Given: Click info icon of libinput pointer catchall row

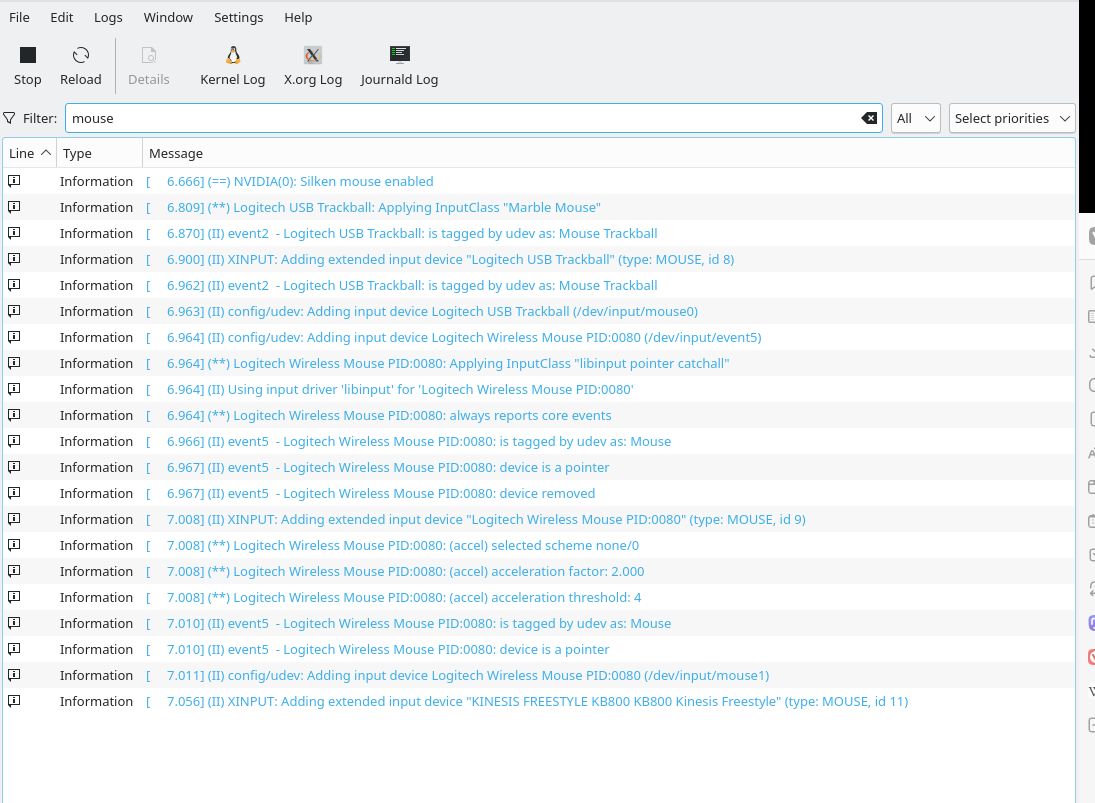Looking at the screenshot, I should pyautogui.click(x=14, y=363).
